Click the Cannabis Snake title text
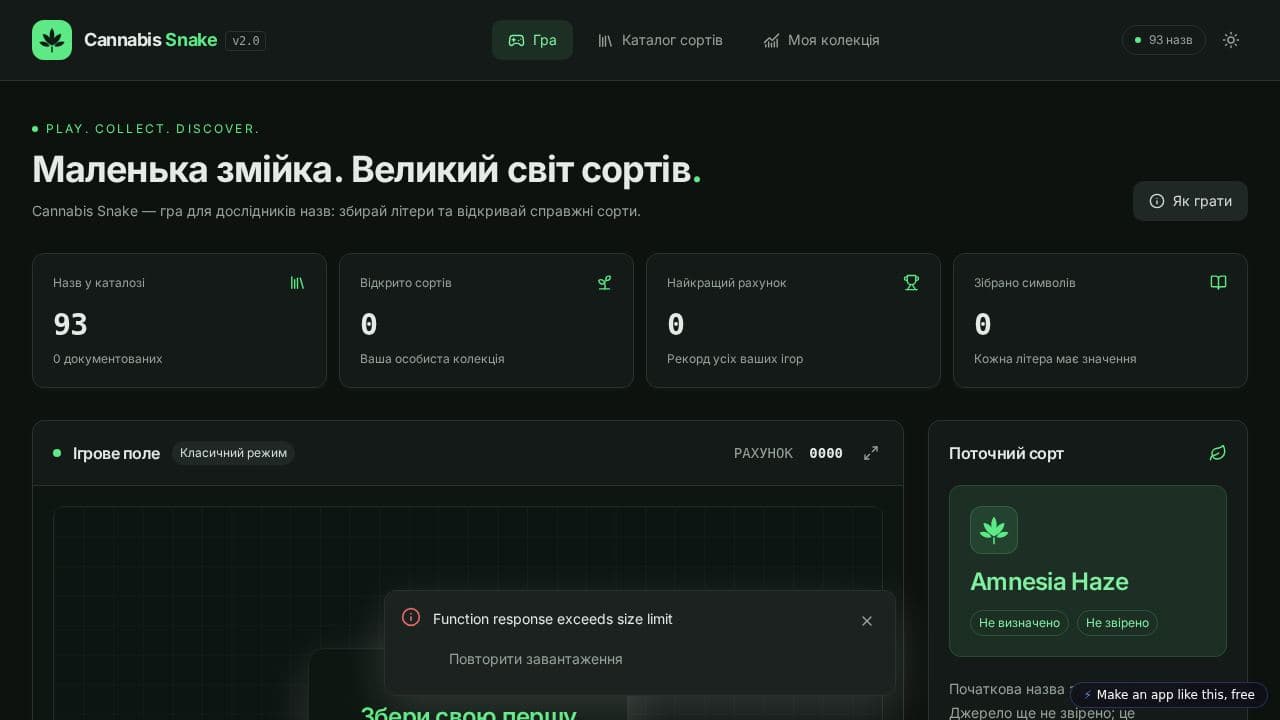The height and width of the screenshot is (720, 1280). pyautogui.click(x=150, y=40)
